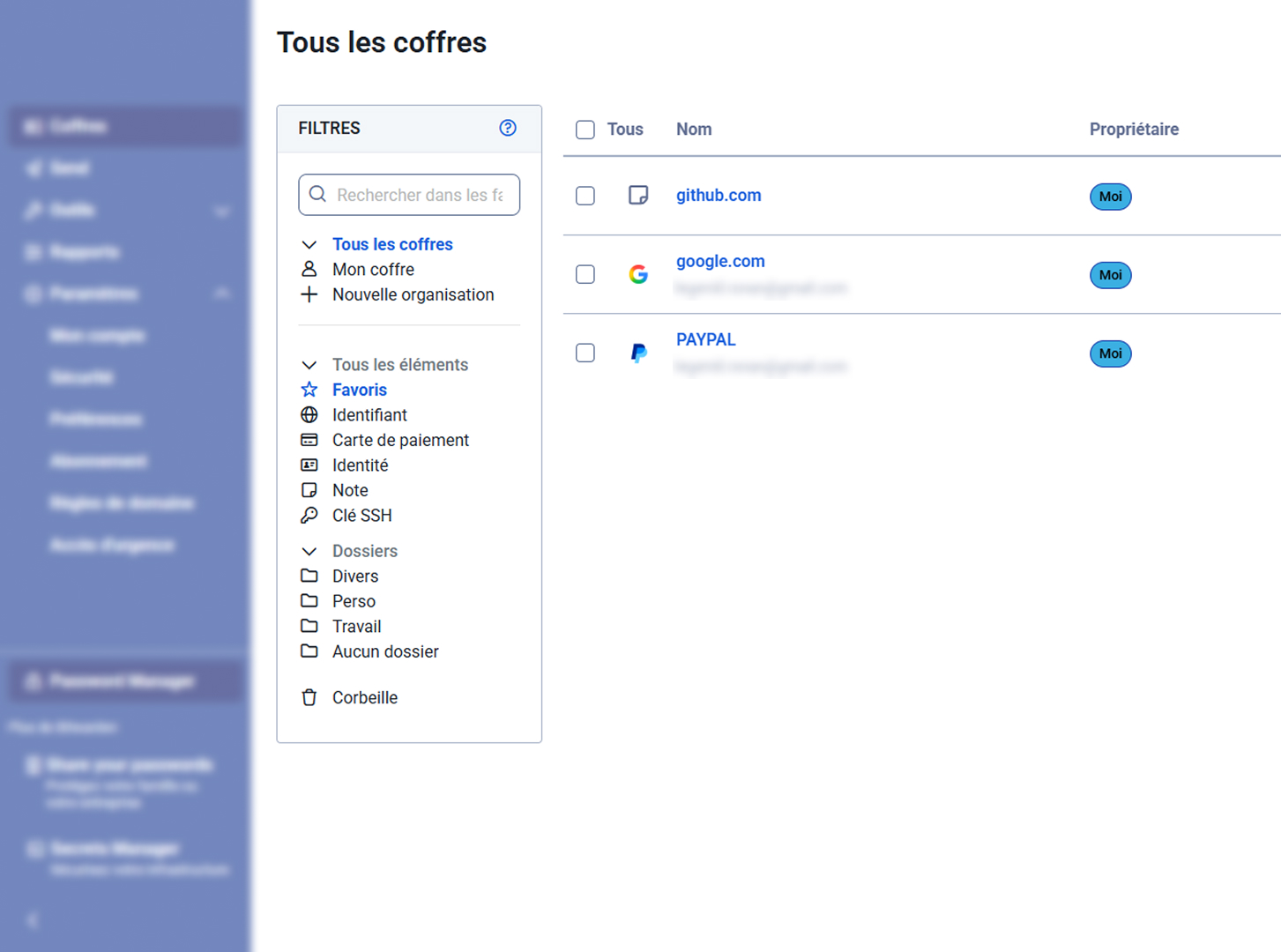Click the Moi badge for PAYPAL

coord(1111,353)
